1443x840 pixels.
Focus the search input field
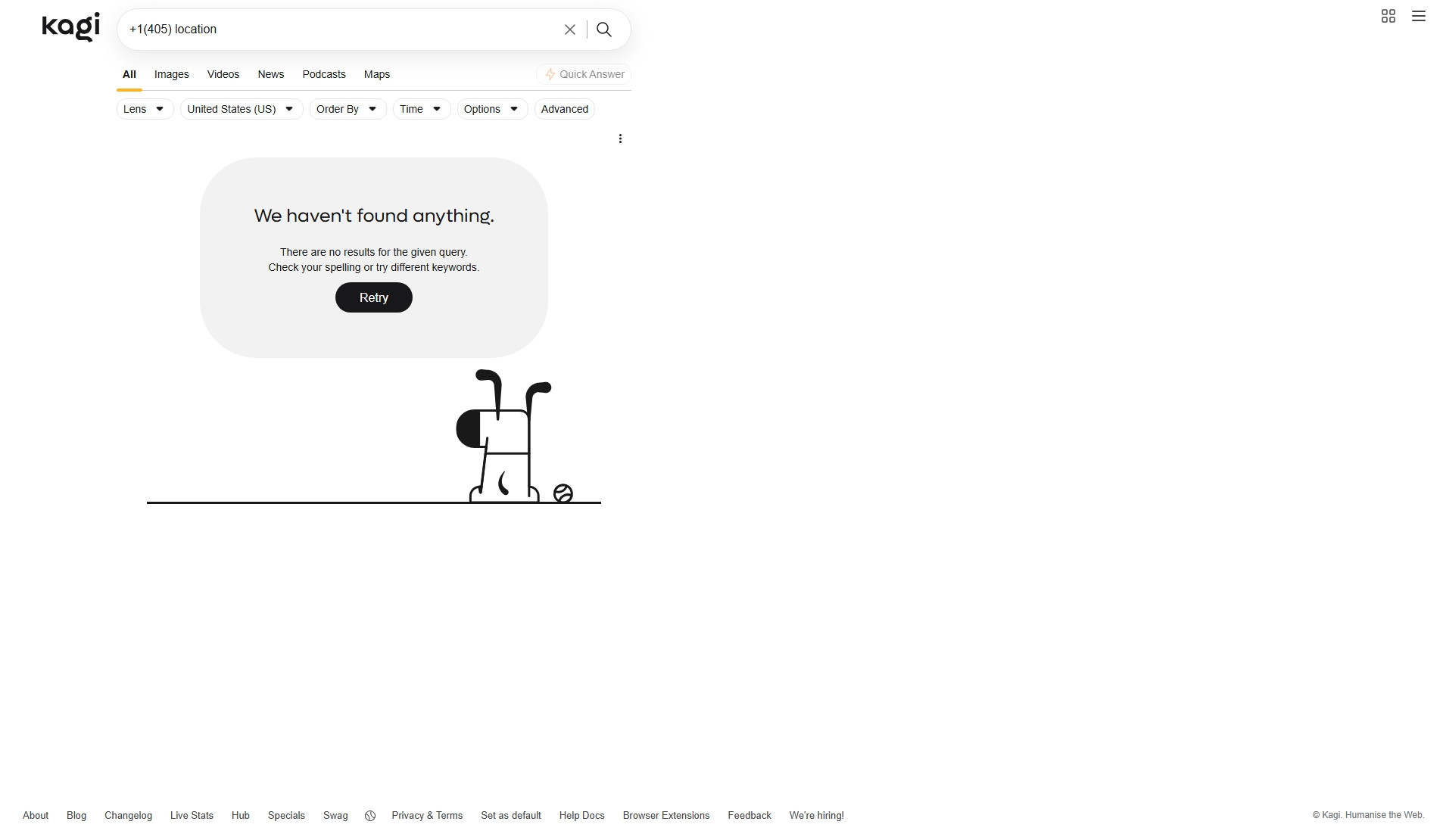tap(341, 30)
